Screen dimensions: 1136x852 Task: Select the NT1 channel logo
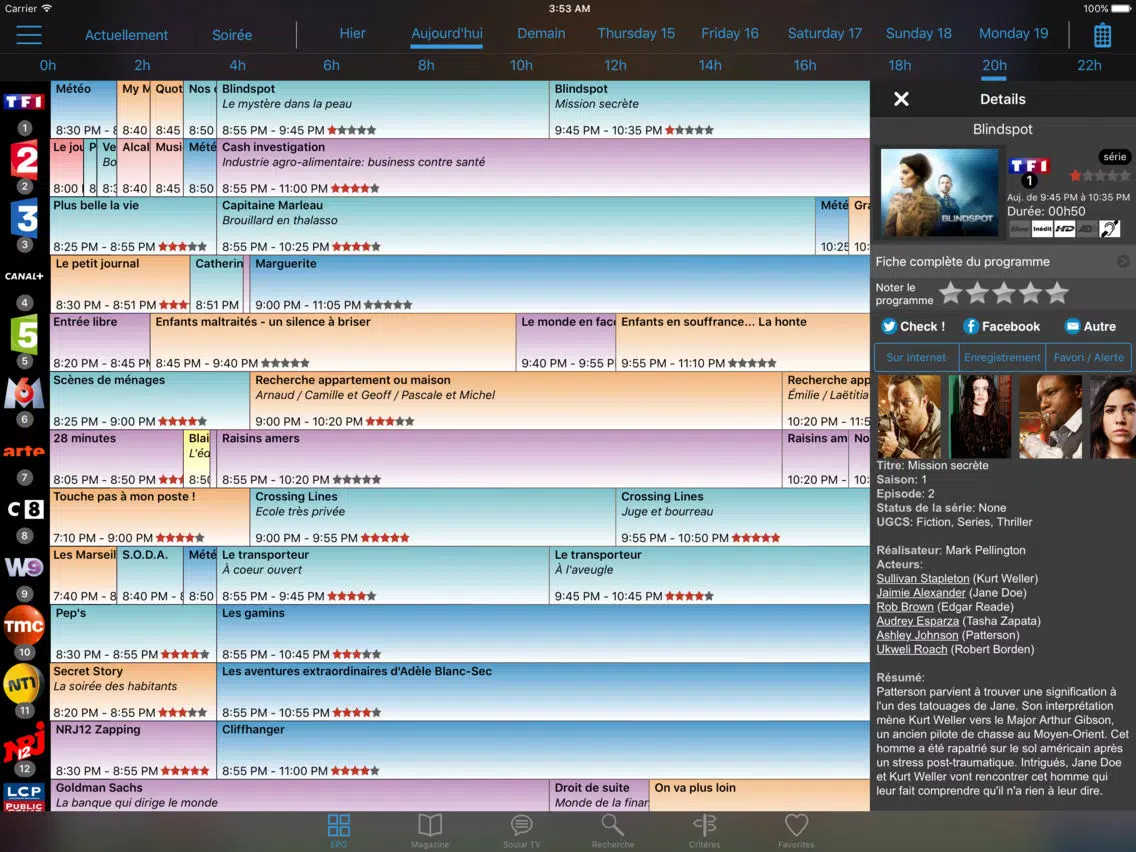click(x=24, y=684)
